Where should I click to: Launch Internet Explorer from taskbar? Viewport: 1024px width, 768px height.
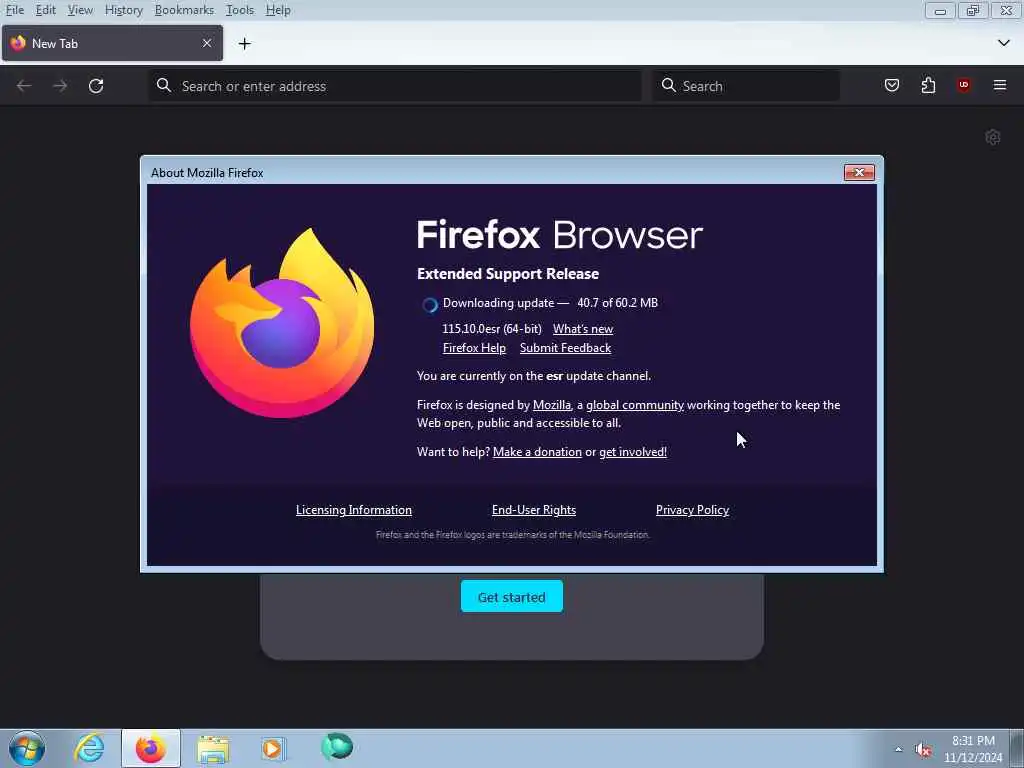tap(89, 748)
